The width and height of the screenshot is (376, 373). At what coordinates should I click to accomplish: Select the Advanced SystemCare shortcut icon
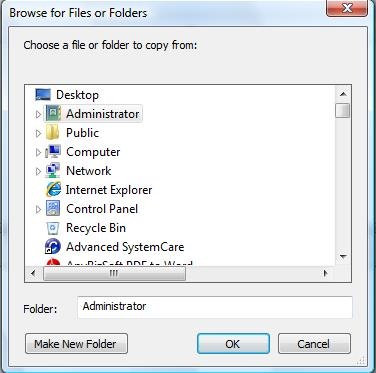tap(53, 247)
